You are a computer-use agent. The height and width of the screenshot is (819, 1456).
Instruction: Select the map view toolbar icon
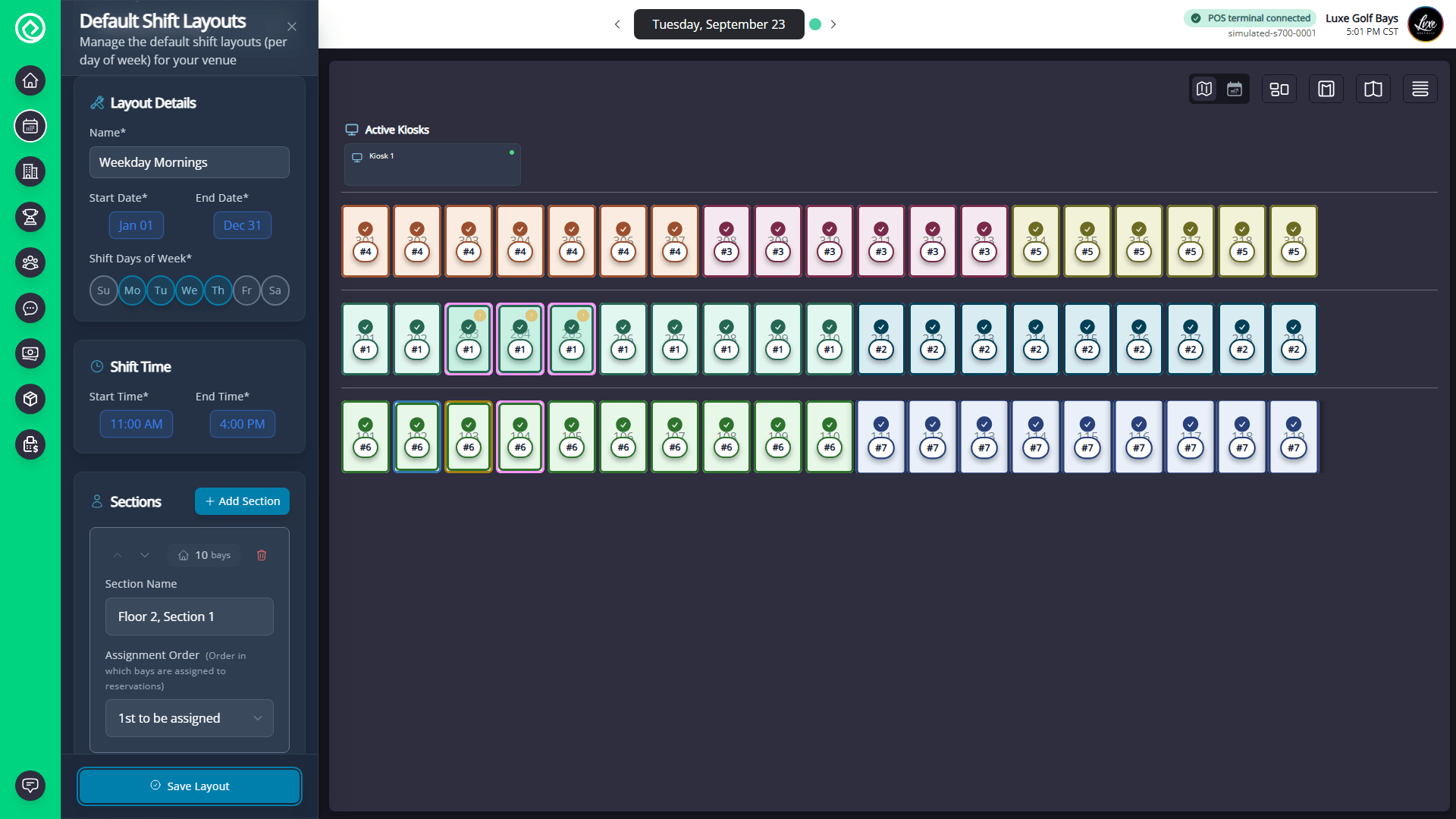pyautogui.click(x=1204, y=89)
